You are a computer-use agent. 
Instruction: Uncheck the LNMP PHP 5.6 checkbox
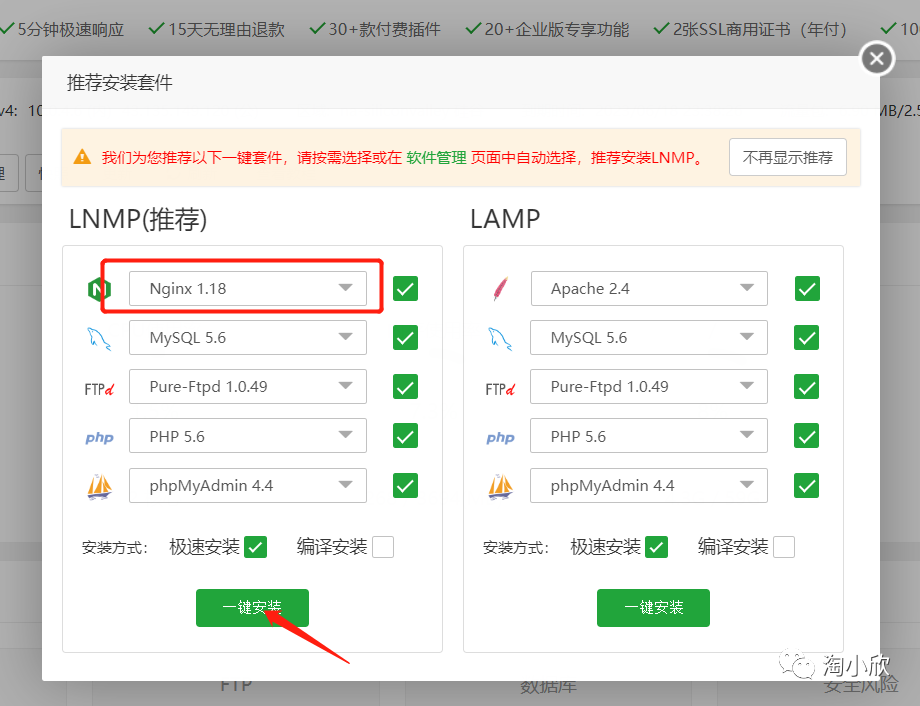coord(405,436)
